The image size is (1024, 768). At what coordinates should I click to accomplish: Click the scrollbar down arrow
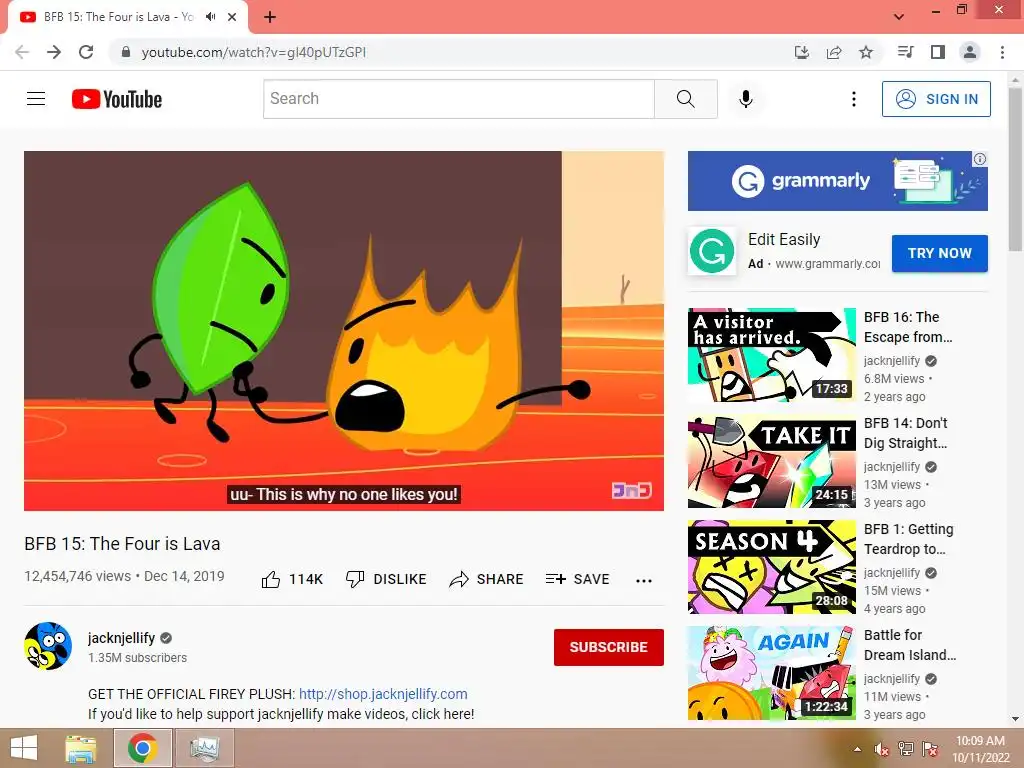(x=1015, y=719)
